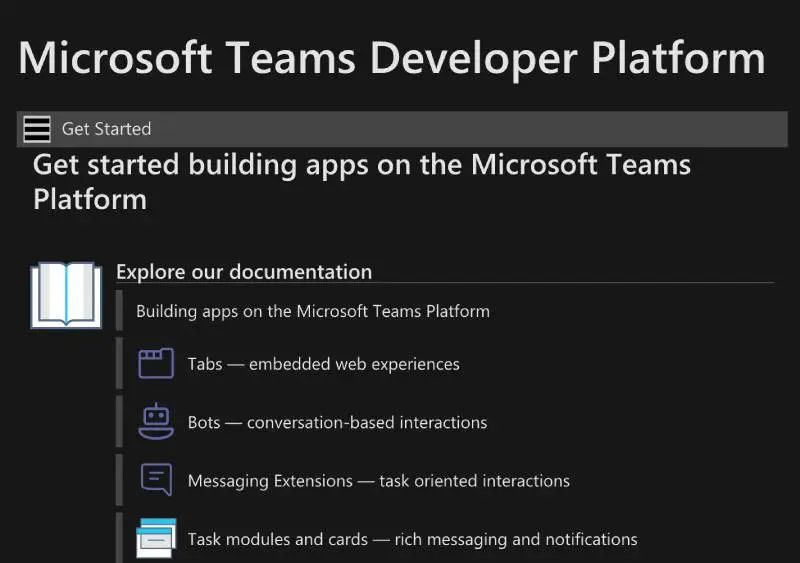Open Bots — conversation-based interactions link
This screenshot has width=800, height=563.
[x=337, y=422]
